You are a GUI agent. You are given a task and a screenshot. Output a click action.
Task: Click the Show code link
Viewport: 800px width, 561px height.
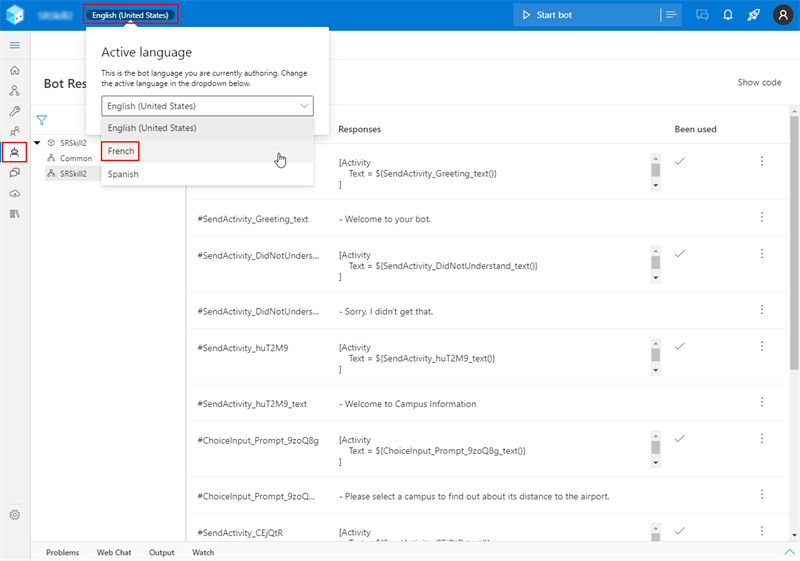click(759, 83)
